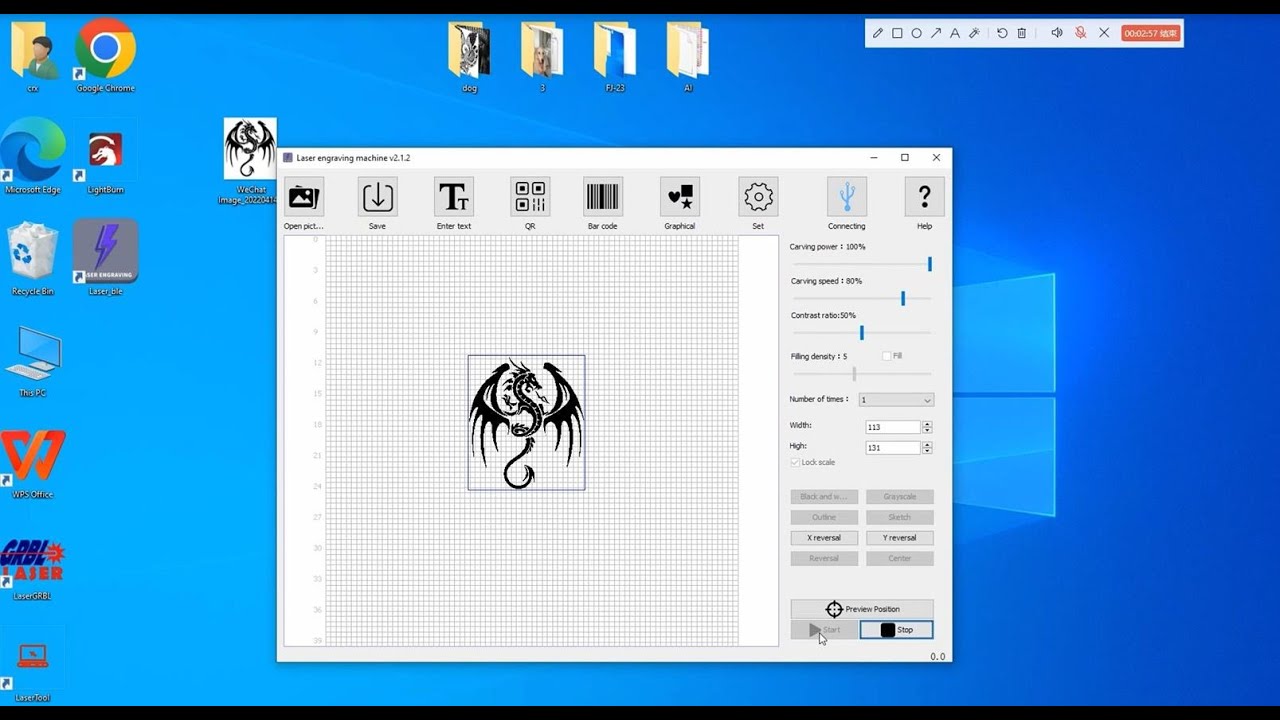Open the Help question mark
Viewport: 1280px width, 720px height.
tap(924, 197)
